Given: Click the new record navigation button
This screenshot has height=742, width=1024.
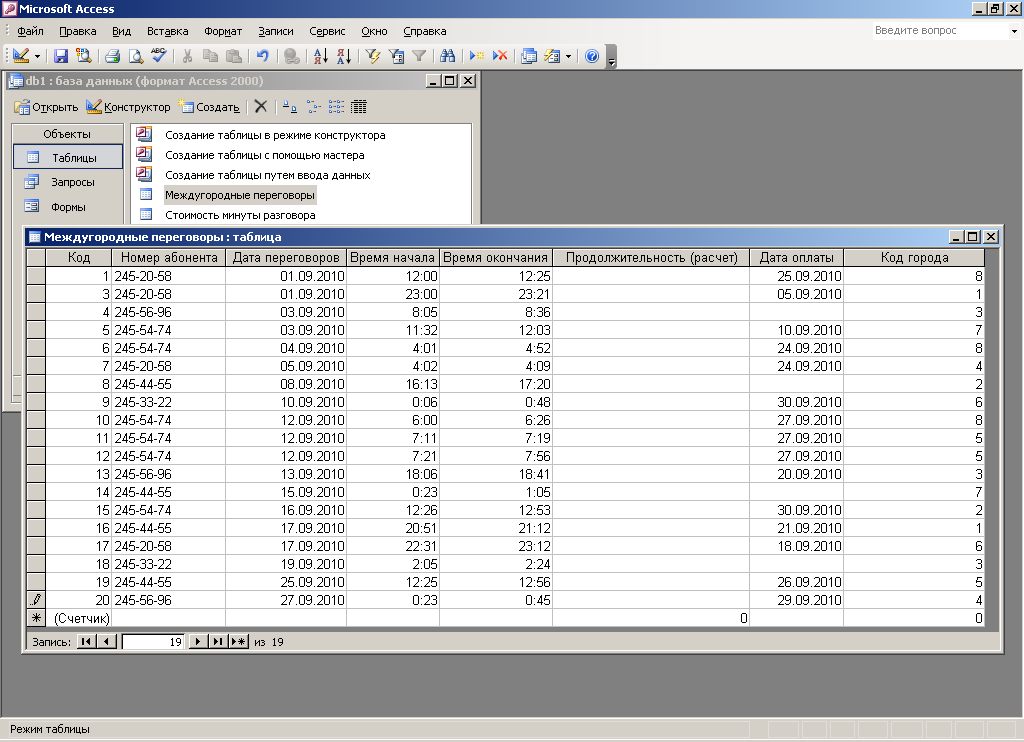Looking at the screenshot, I should 238,641.
